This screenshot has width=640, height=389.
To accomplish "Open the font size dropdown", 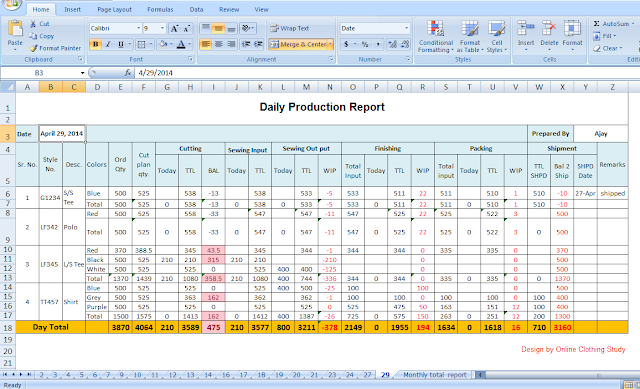I will [162, 28].
